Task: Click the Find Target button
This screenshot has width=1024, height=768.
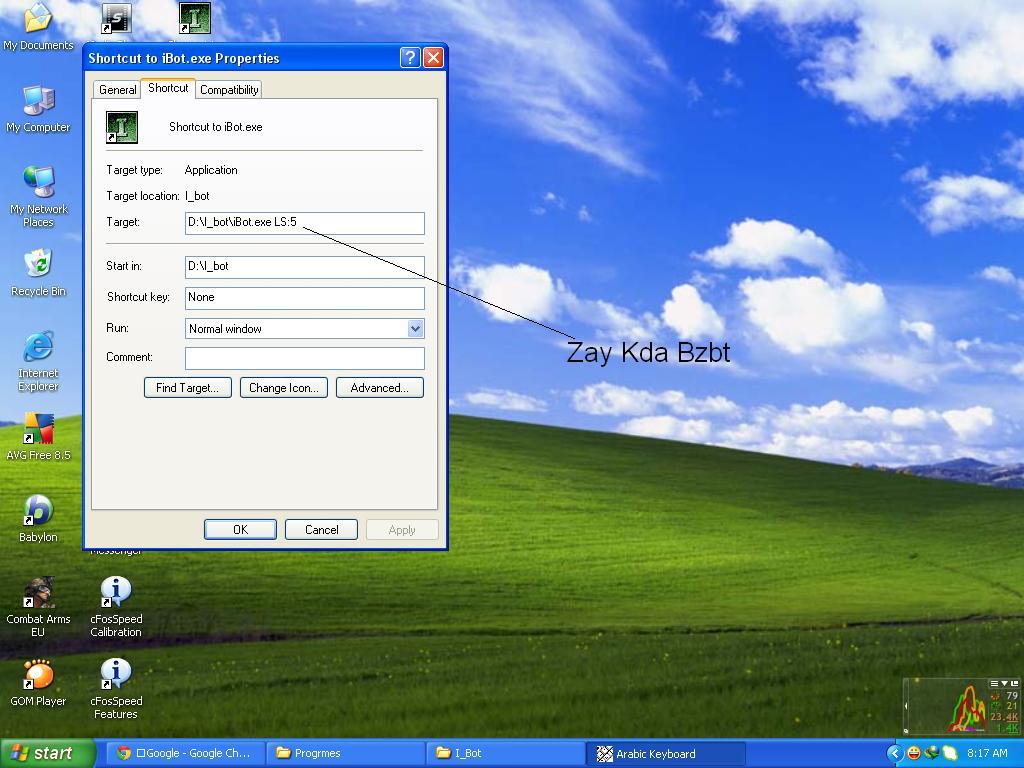Action: 187,387
